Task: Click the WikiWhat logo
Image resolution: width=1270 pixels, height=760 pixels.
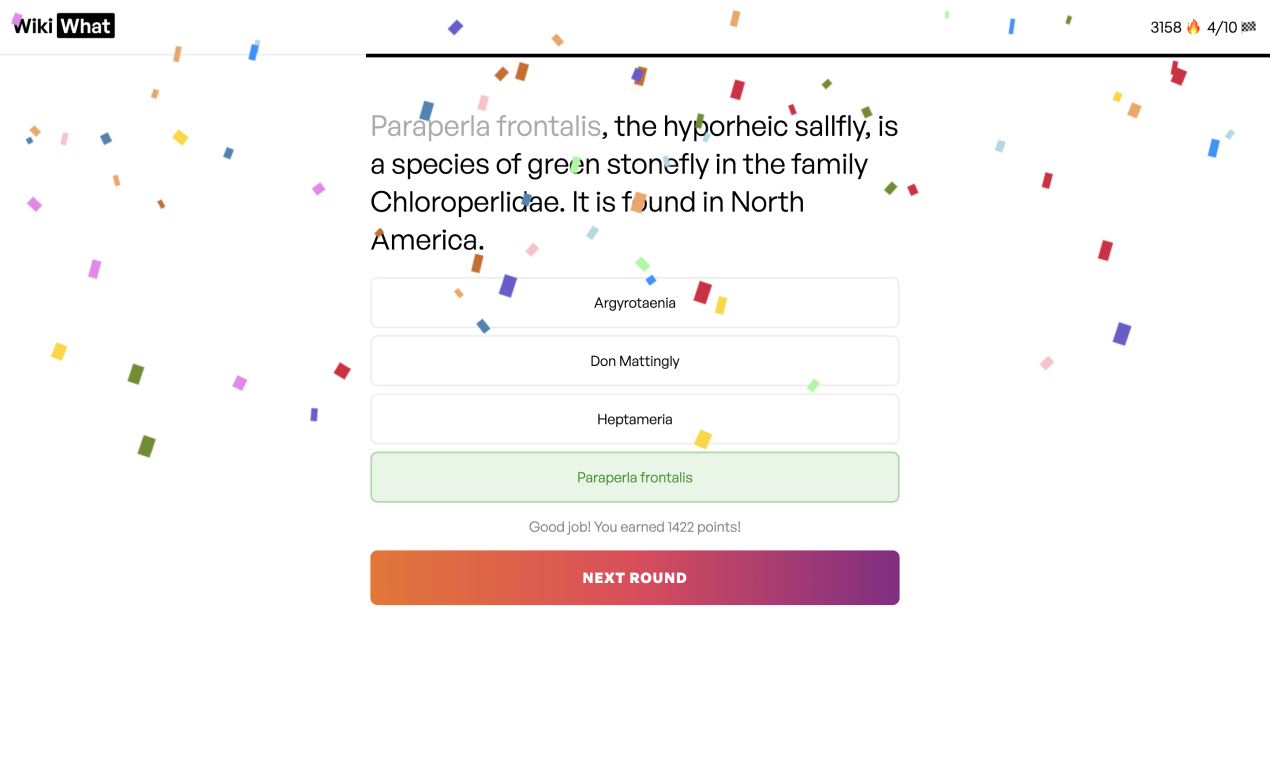Action: click(62, 25)
